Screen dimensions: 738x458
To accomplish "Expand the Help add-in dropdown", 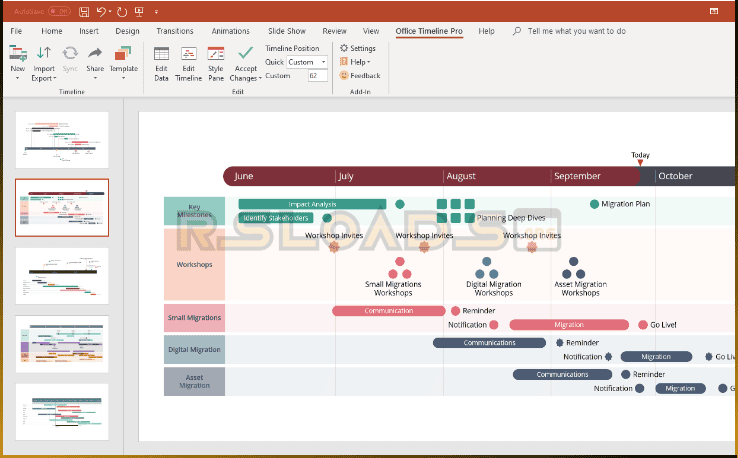I will point(359,62).
